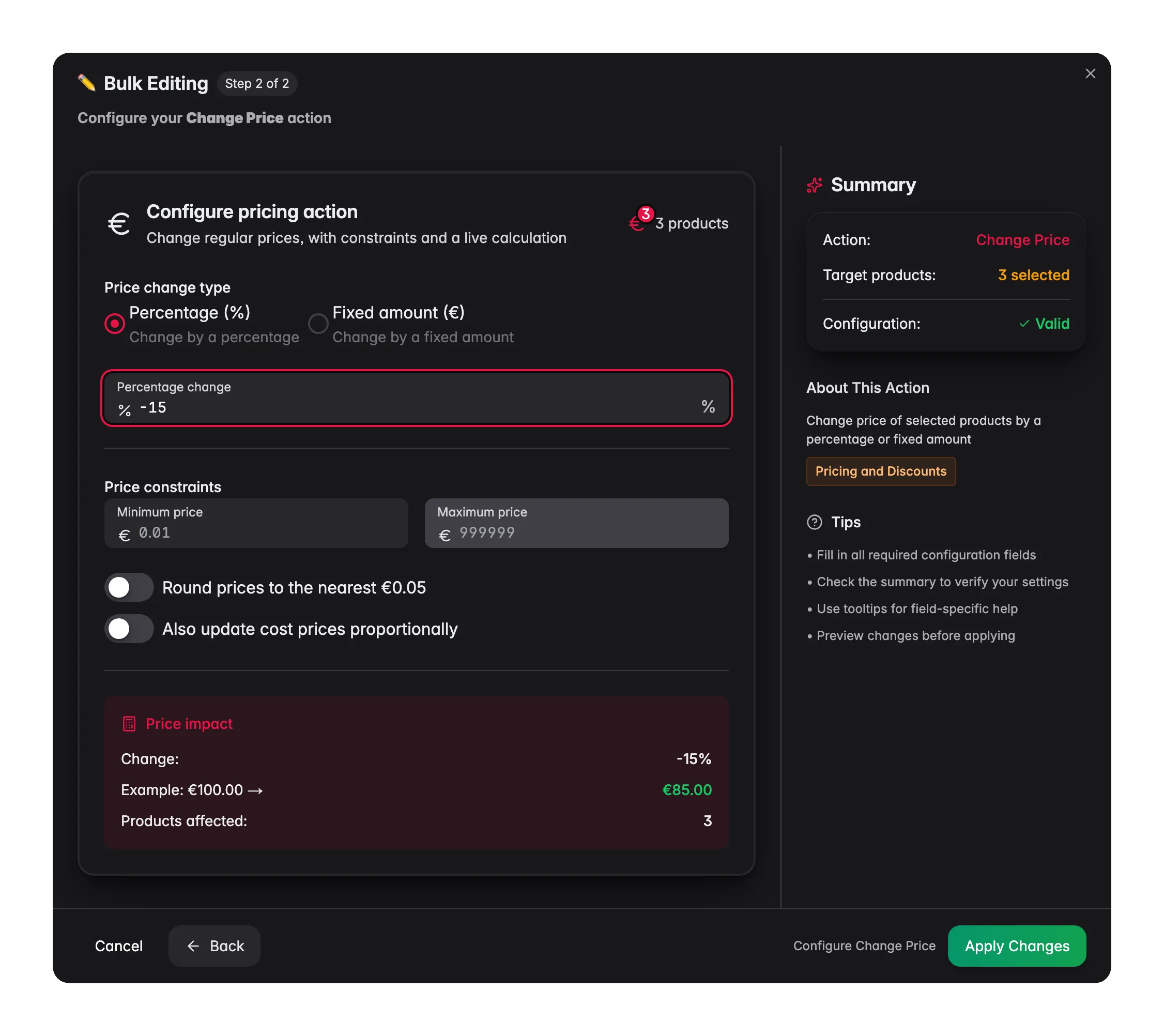Screen dimensions: 1164x1036
Task: Select the Fixed amount (€) radio option
Action: click(318, 324)
